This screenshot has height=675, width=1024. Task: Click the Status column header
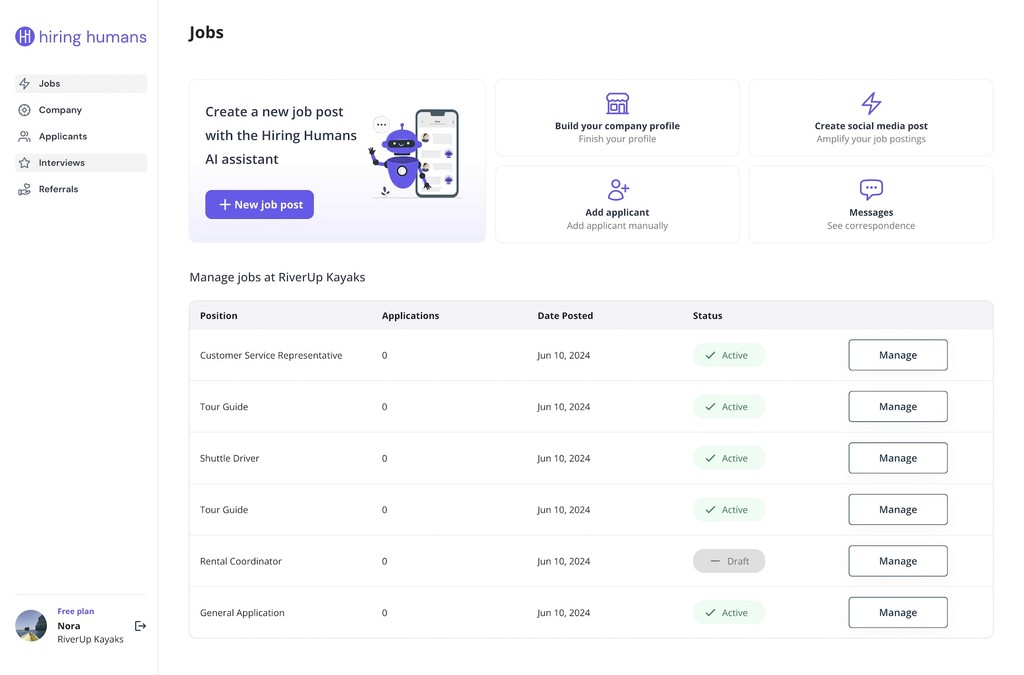click(707, 315)
